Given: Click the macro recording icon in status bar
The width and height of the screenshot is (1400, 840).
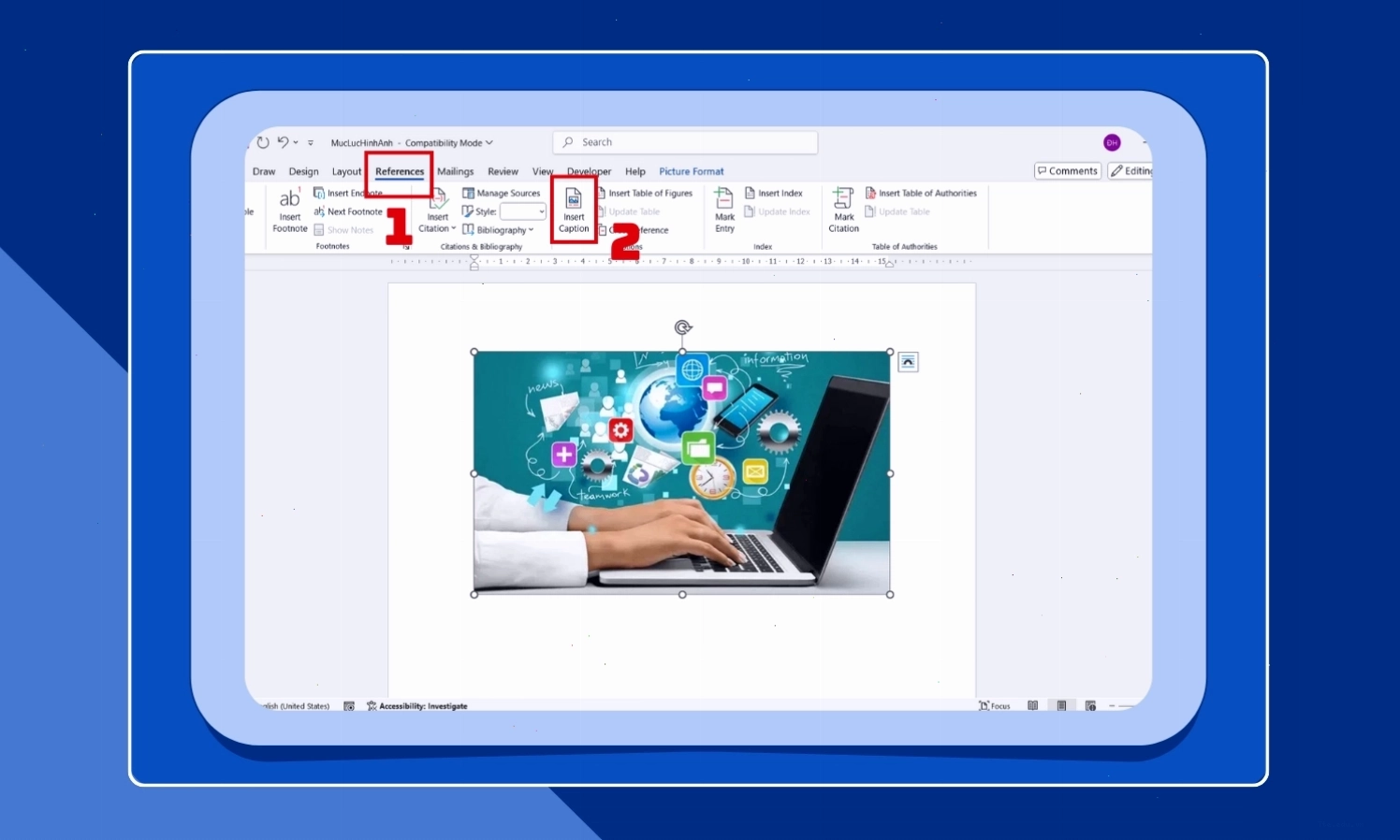Looking at the screenshot, I should click(349, 706).
